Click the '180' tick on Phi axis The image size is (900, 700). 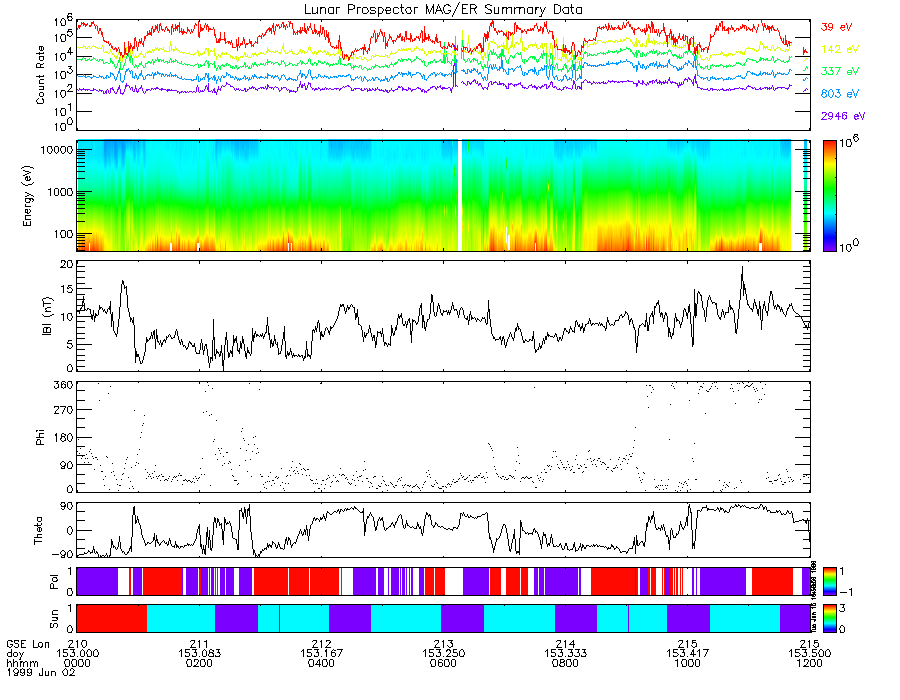click(63, 438)
